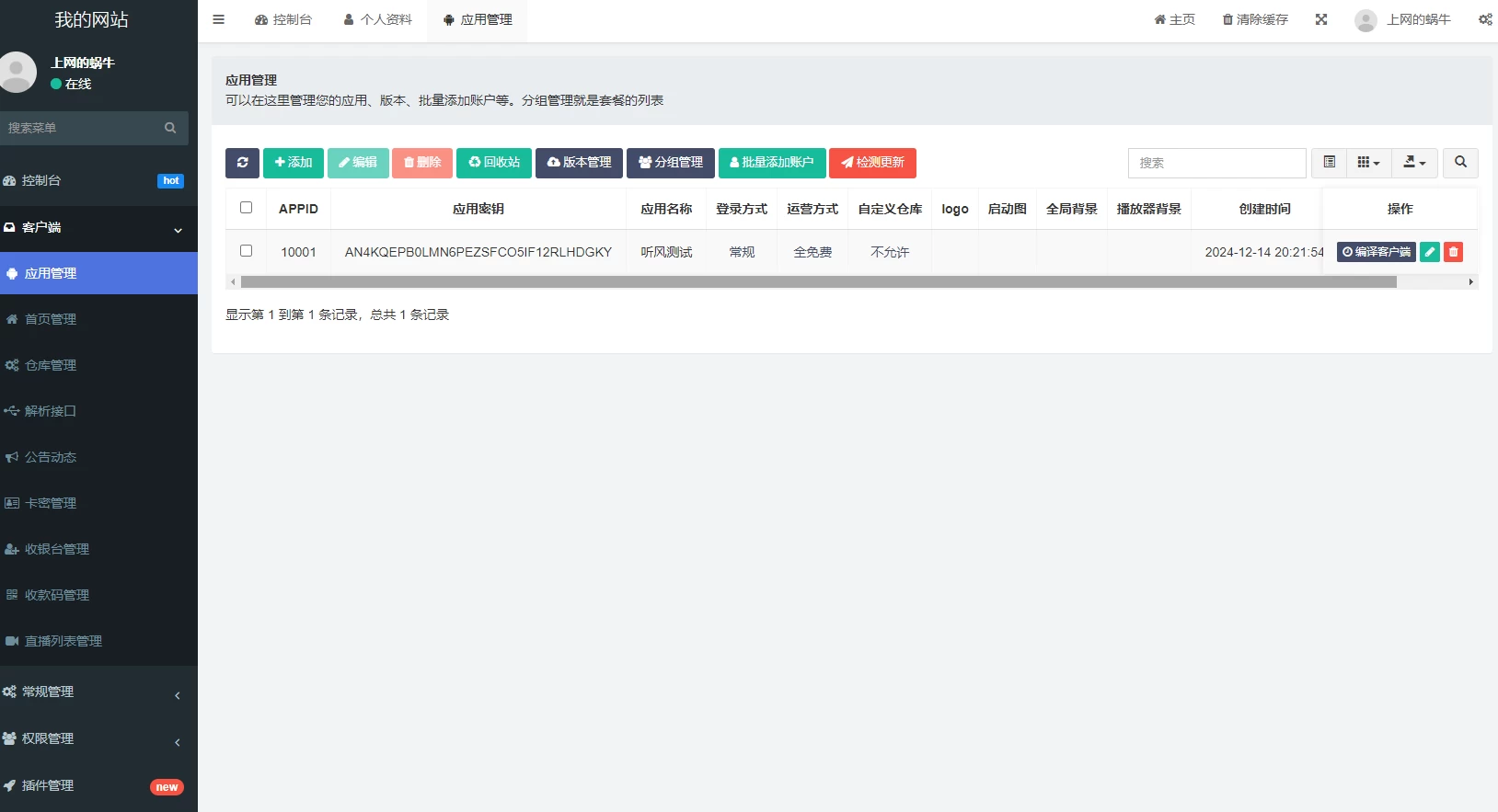Click 编译客户端 for row 10001

point(1377,252)
